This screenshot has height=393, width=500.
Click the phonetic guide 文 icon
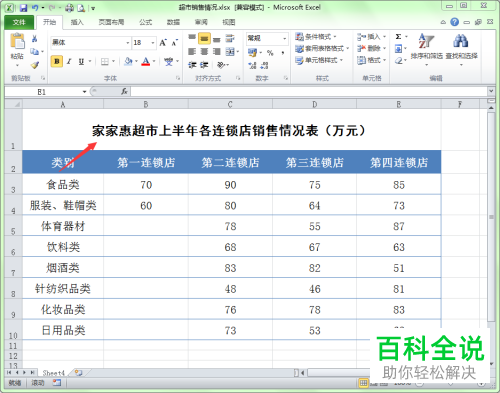coord(169,61)
